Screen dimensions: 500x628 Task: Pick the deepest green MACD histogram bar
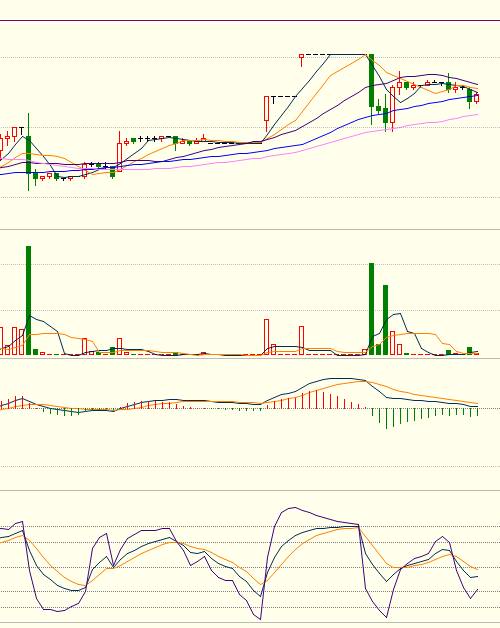386,419
